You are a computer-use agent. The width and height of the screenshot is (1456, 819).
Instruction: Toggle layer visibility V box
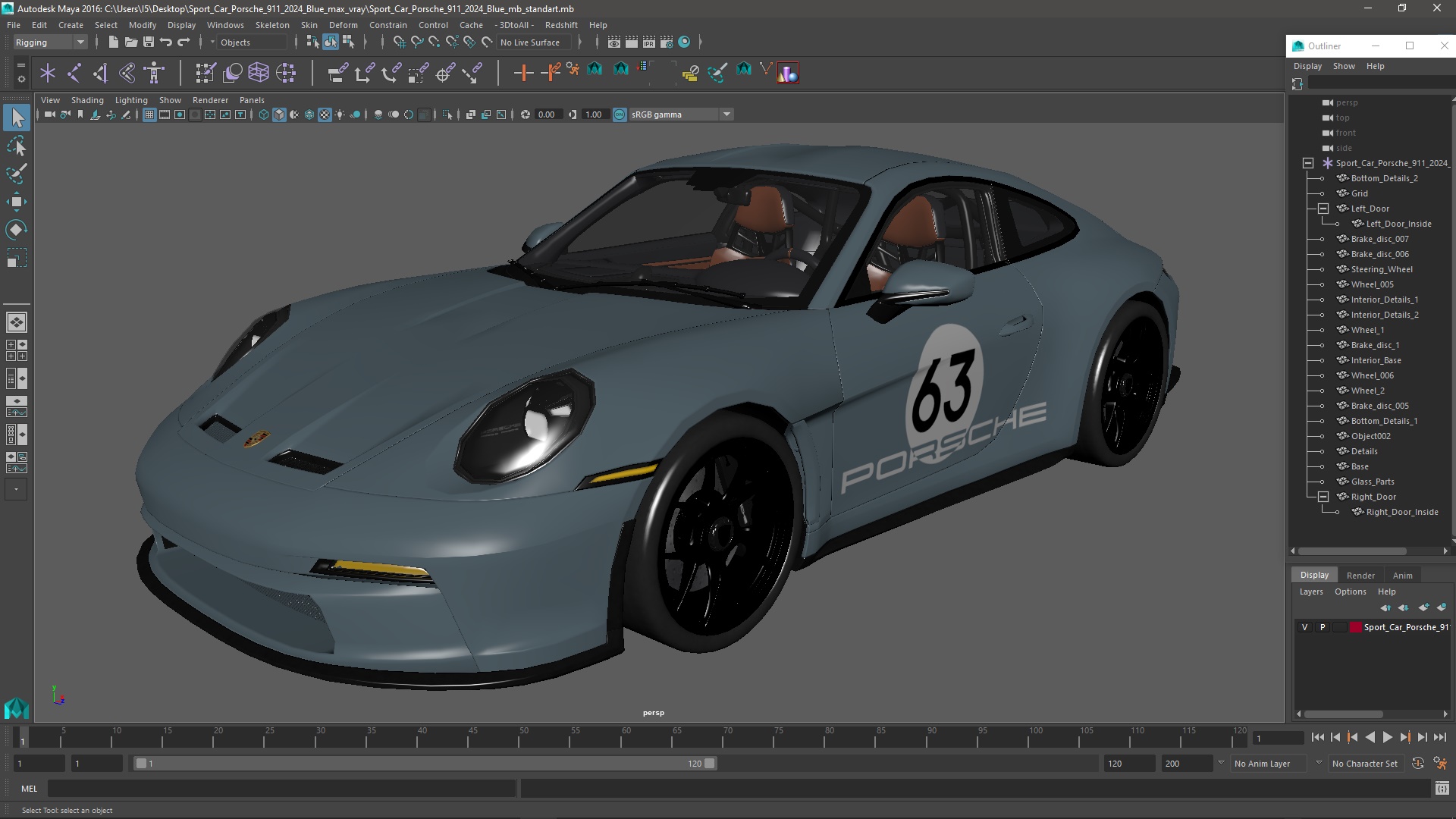(x=1304, y=627)
